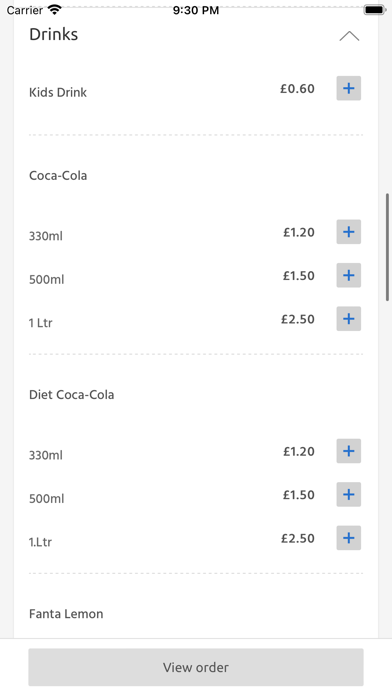This screenshot has height=696, width=392.
Task: Click the vertical scrollbar indicator
Action: pyautogui.click(x=388, y=247)
